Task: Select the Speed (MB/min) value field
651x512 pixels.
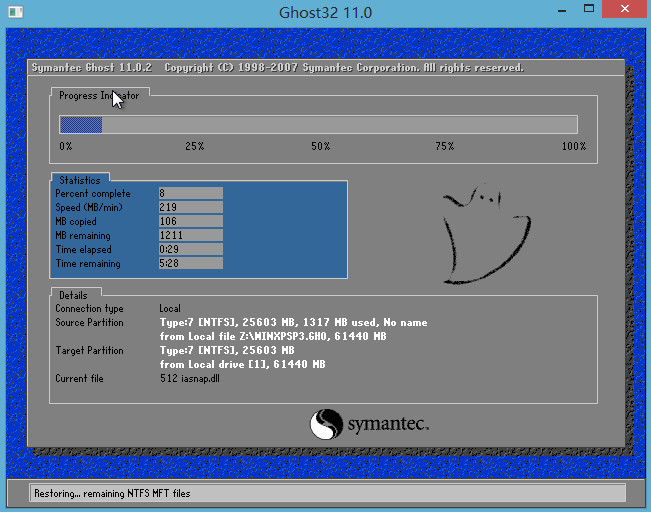Action: pos(190,207)
